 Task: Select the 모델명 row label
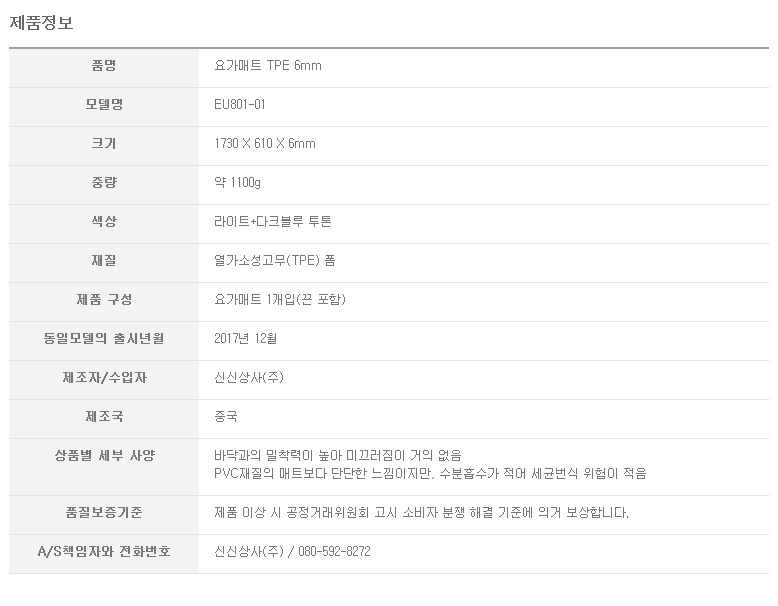(103, 105)
